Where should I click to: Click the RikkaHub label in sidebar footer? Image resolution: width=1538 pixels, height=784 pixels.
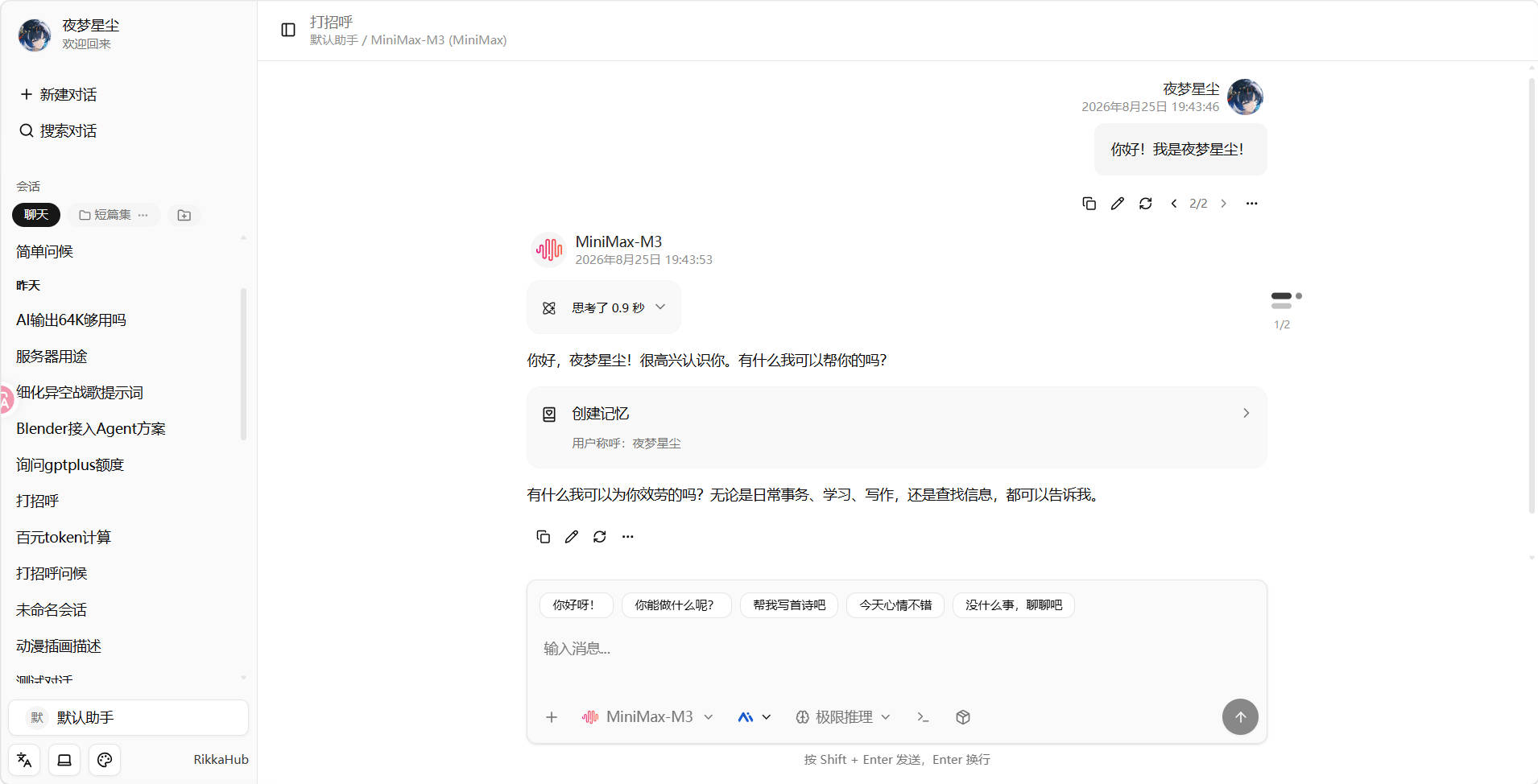pos(221,760)
